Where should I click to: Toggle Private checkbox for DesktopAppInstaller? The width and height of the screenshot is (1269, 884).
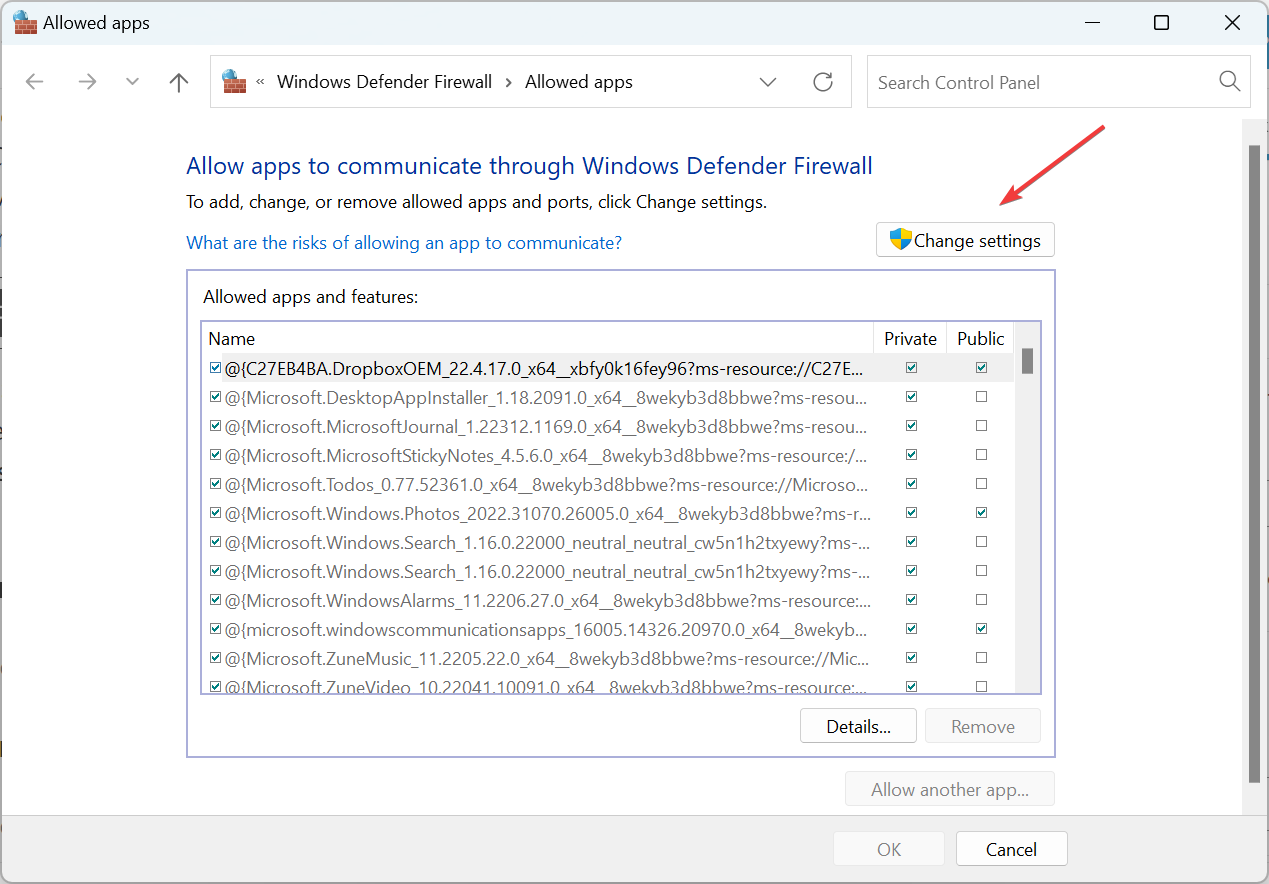click(x=911, y=397)
